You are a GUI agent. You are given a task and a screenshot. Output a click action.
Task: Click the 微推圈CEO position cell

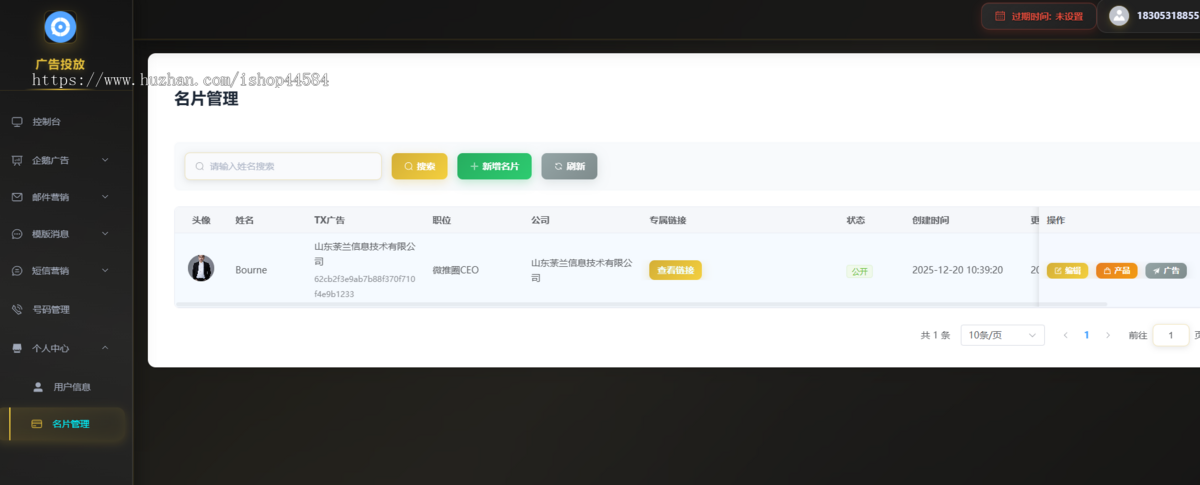pyautogui.click(x=455, y=270)
